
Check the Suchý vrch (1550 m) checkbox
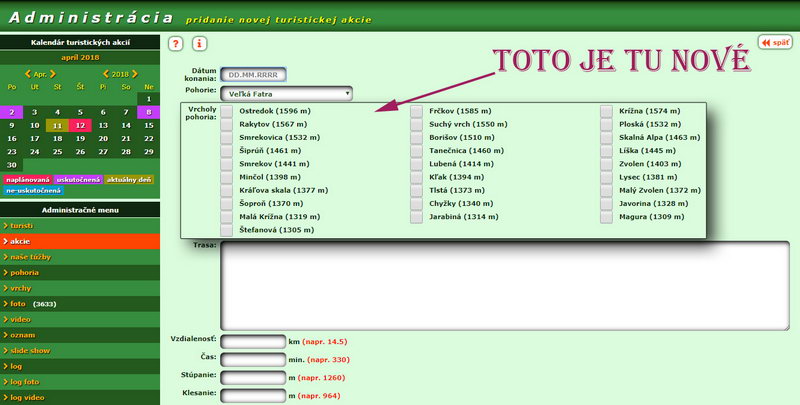click(x=416, y=124)
